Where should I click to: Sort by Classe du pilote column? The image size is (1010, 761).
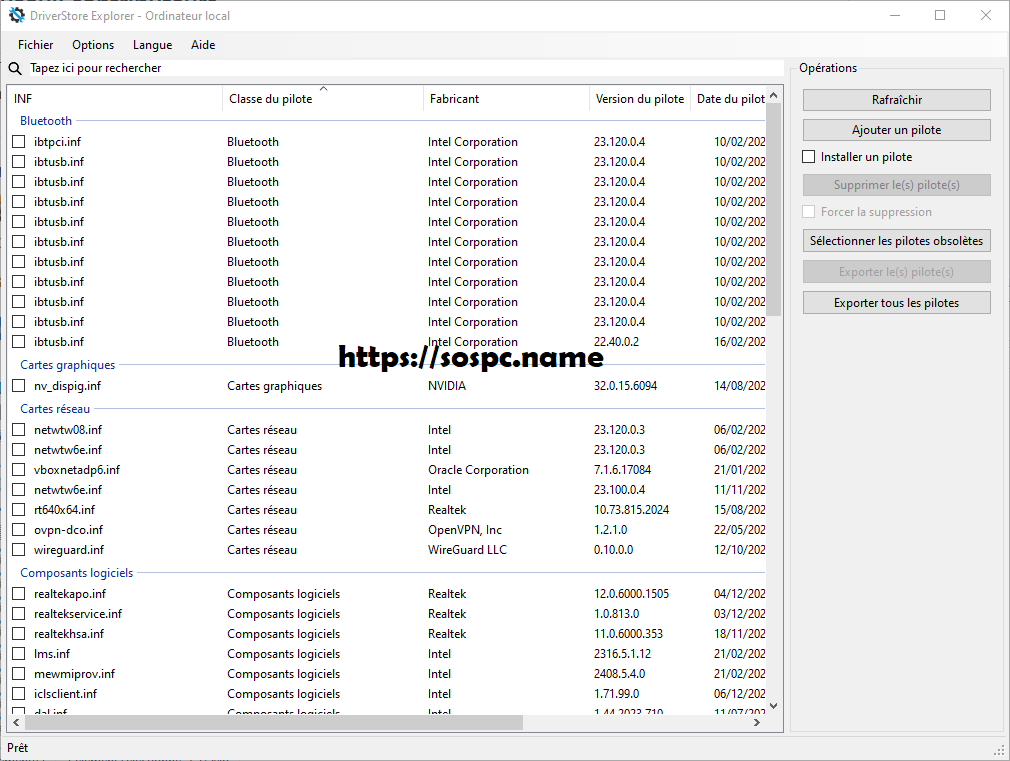(x=270, y=99)
